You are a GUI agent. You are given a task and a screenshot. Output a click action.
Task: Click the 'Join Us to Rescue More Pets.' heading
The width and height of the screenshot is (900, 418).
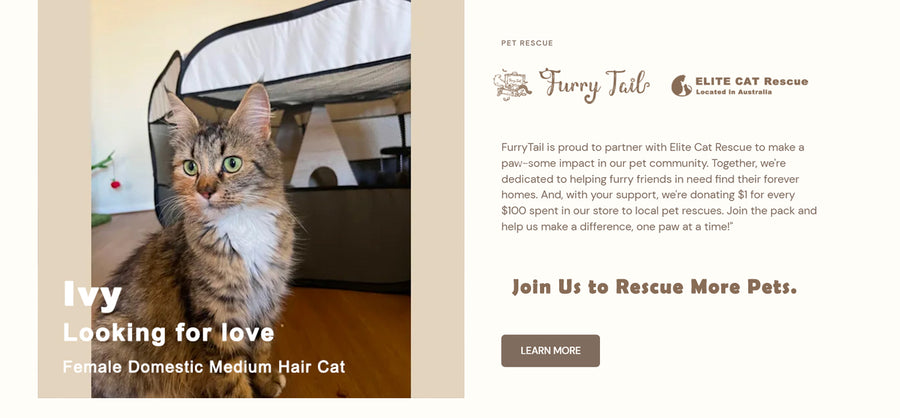(654, 287)
